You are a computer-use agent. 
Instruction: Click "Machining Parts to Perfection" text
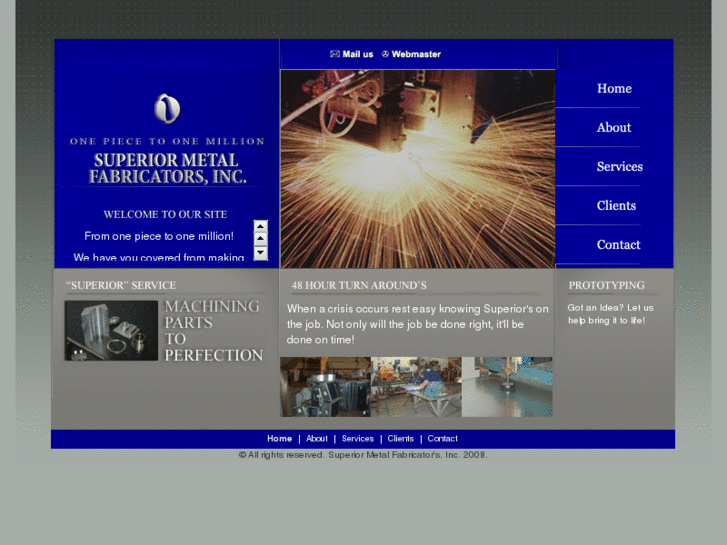214,331
